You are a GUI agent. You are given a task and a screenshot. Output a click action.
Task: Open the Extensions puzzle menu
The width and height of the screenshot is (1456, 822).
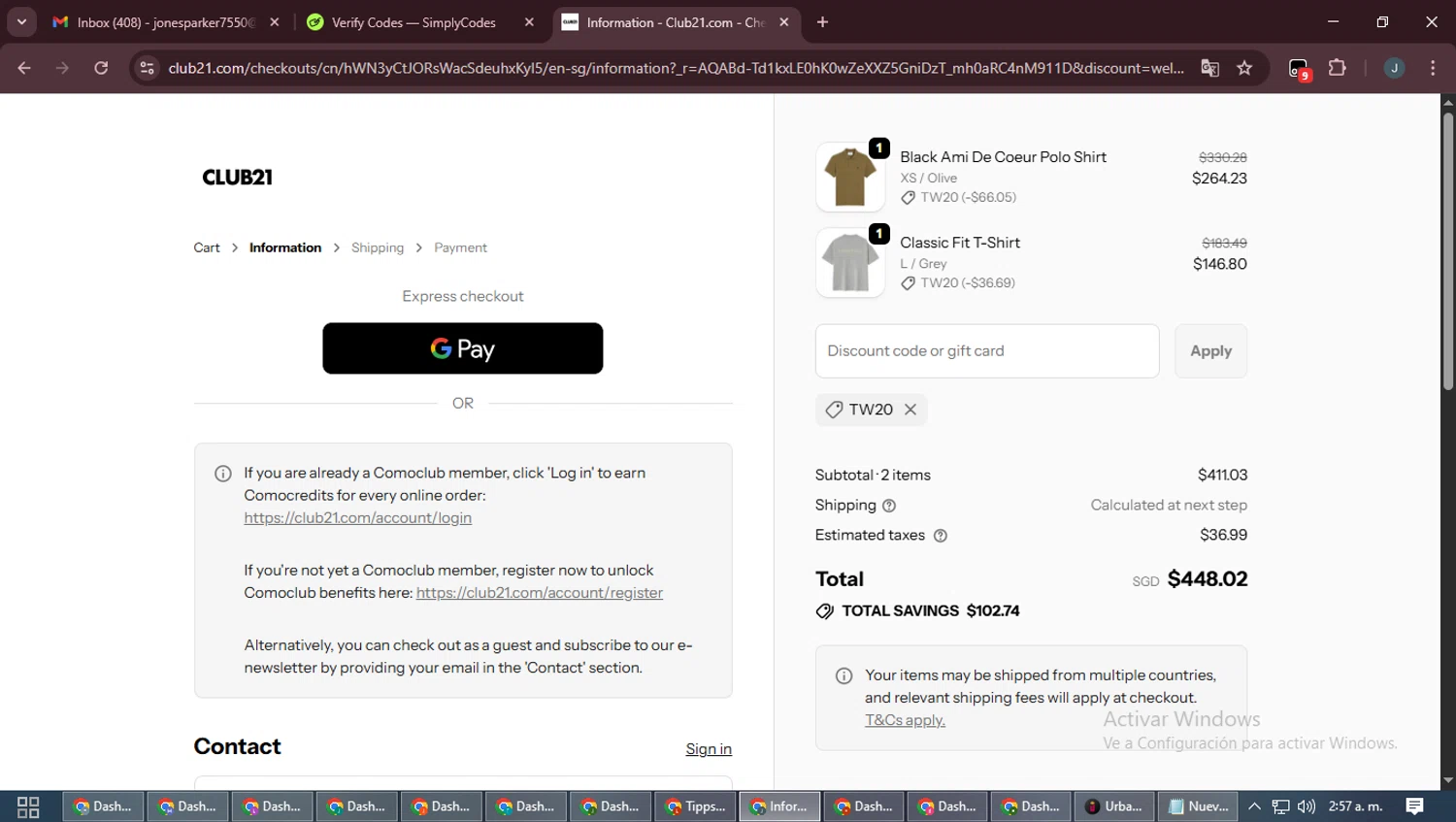[1338, 68]
